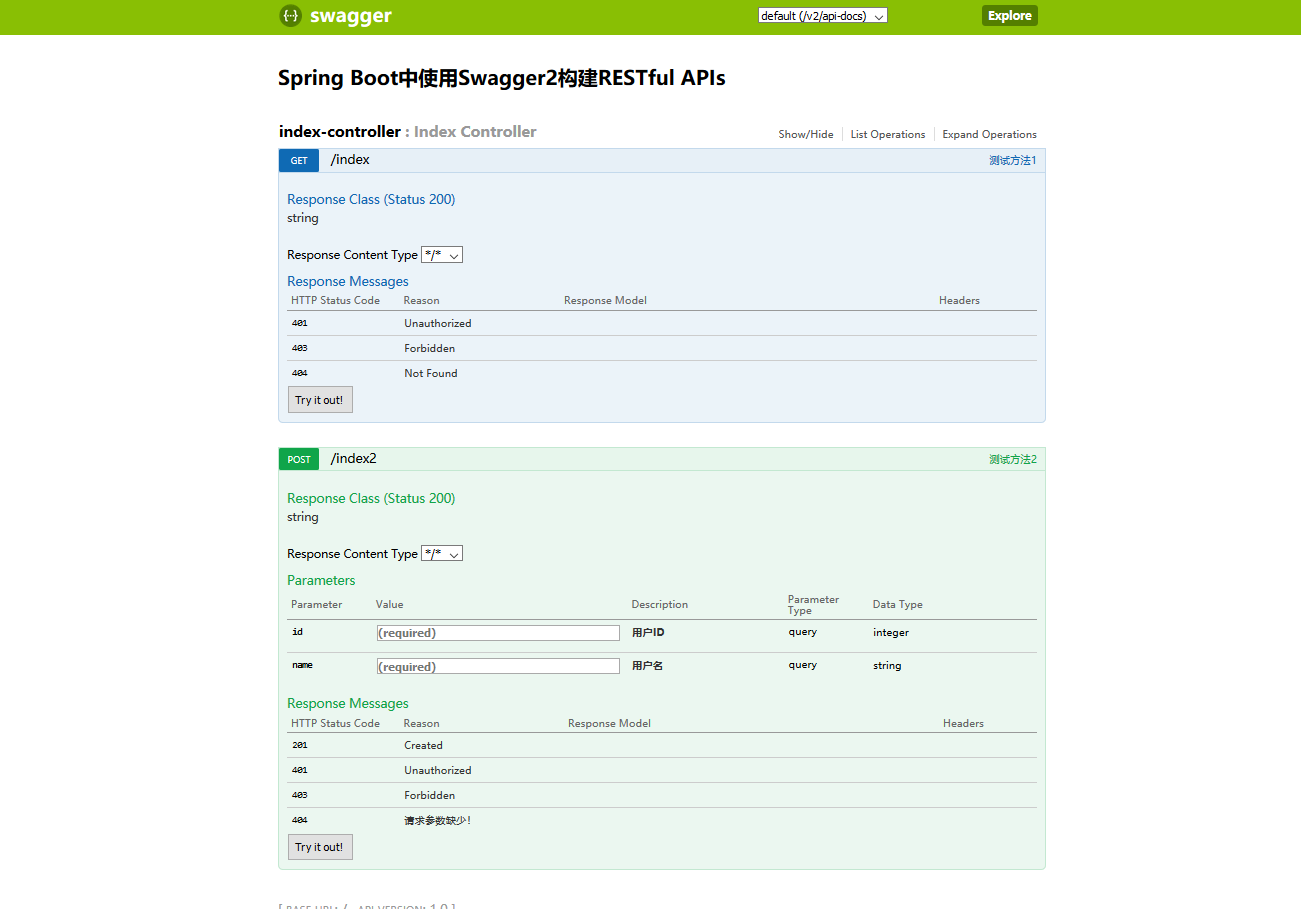Click List Operations link
The height and width of the screenshot is (909, 1301).
point(888,134)
